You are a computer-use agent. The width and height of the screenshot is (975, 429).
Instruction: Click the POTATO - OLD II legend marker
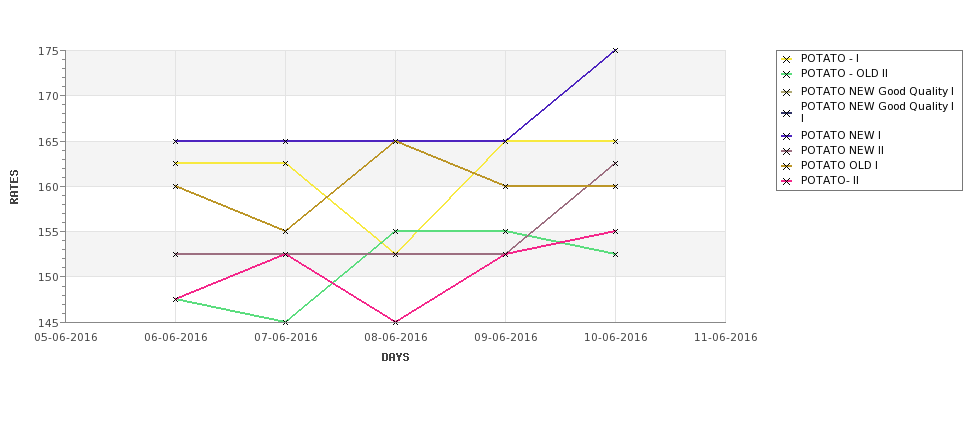787,74
